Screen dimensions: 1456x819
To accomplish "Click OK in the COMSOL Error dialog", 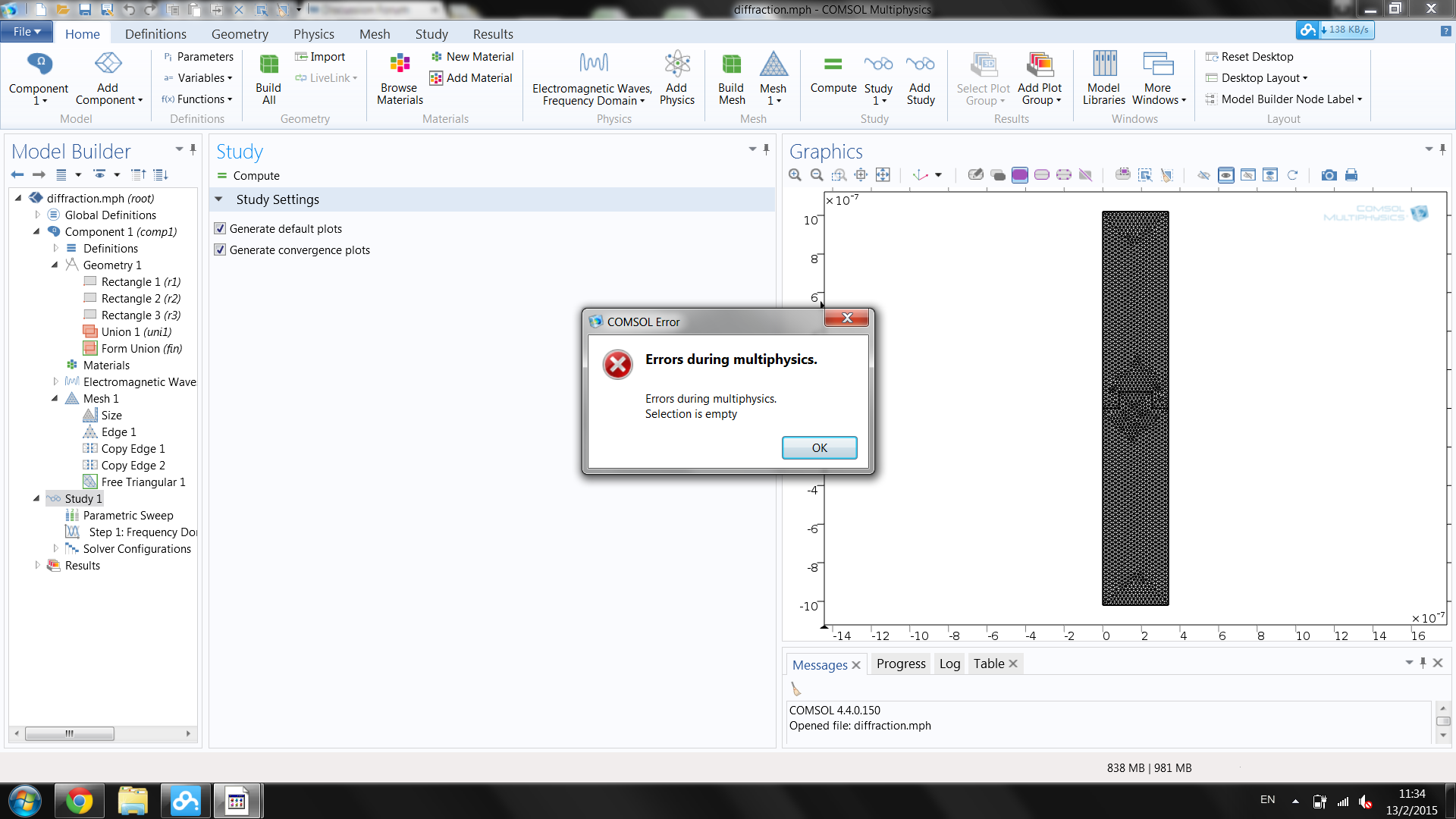I will coord(819,447).
